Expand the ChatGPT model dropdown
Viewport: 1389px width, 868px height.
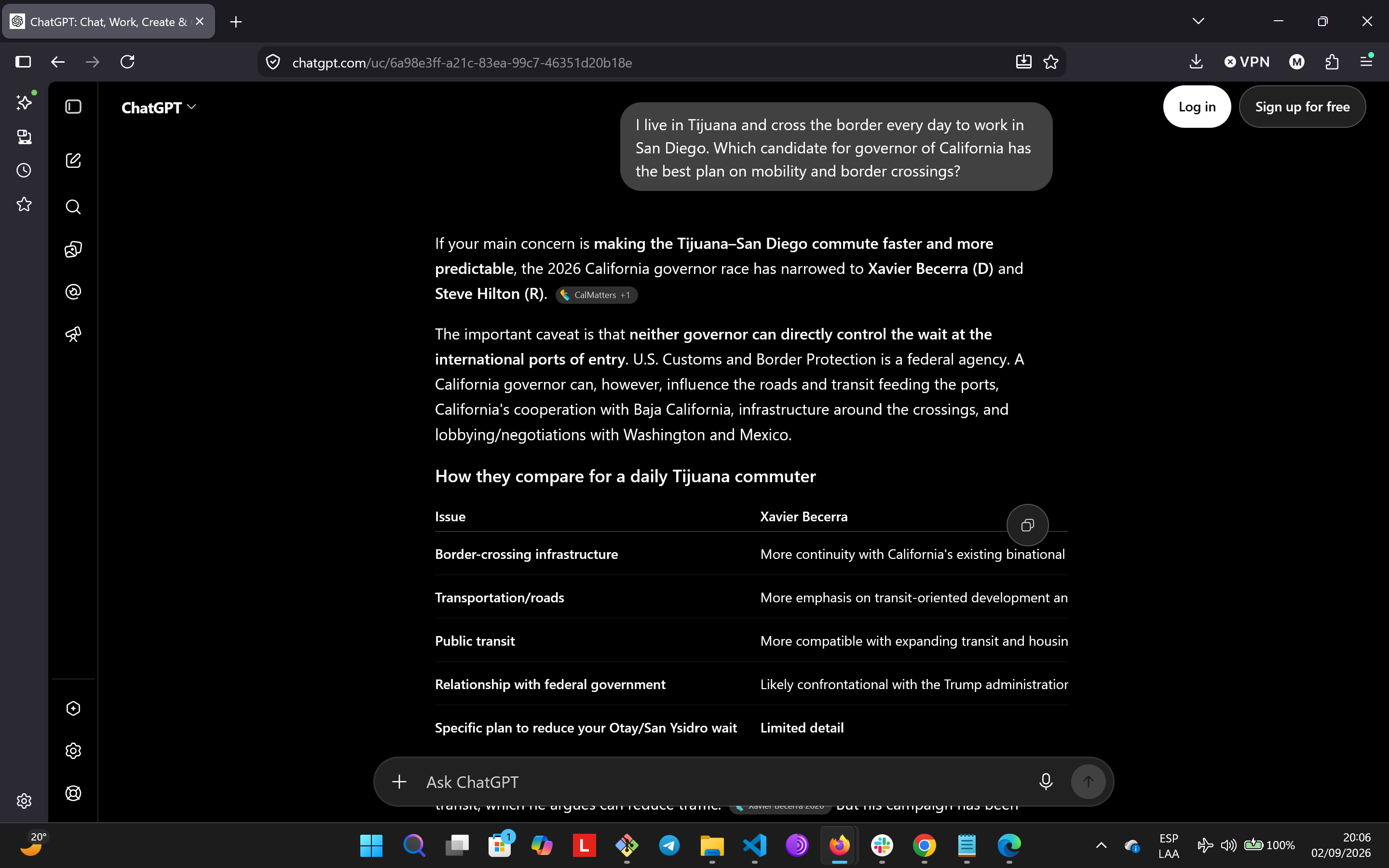click(159, 108)
